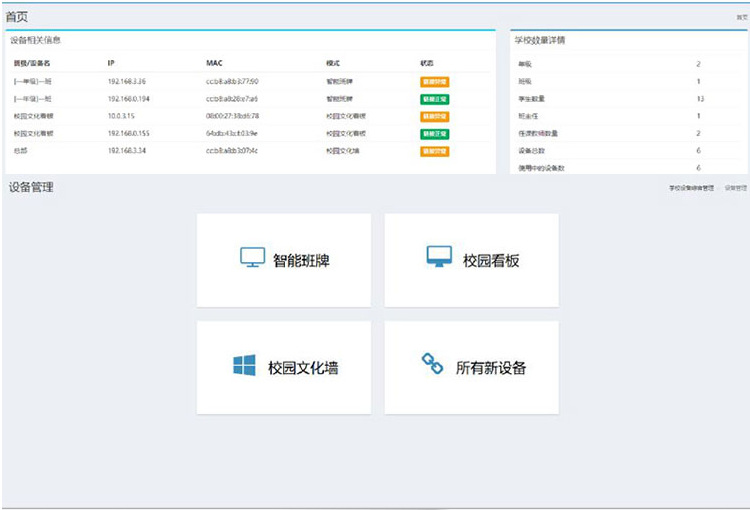Select IP cell 10.0.3.15
This screenshot has height=510, width=750.
coord(121,116)
